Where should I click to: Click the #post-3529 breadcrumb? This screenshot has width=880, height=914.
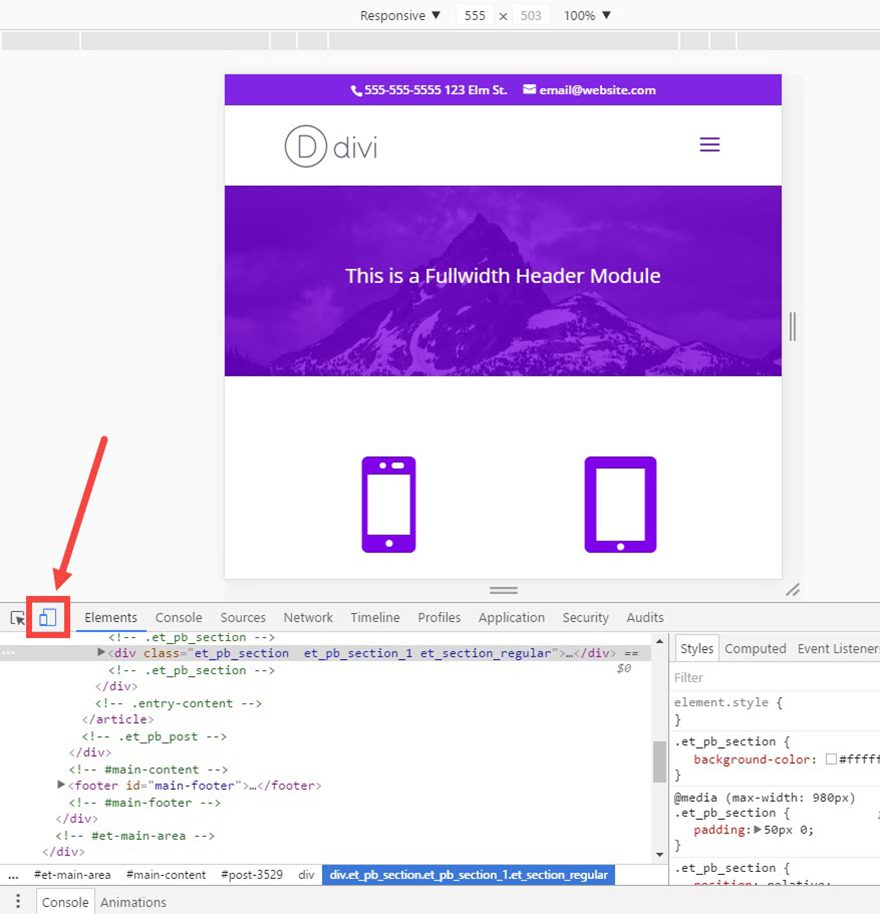[x=252, y=875]
